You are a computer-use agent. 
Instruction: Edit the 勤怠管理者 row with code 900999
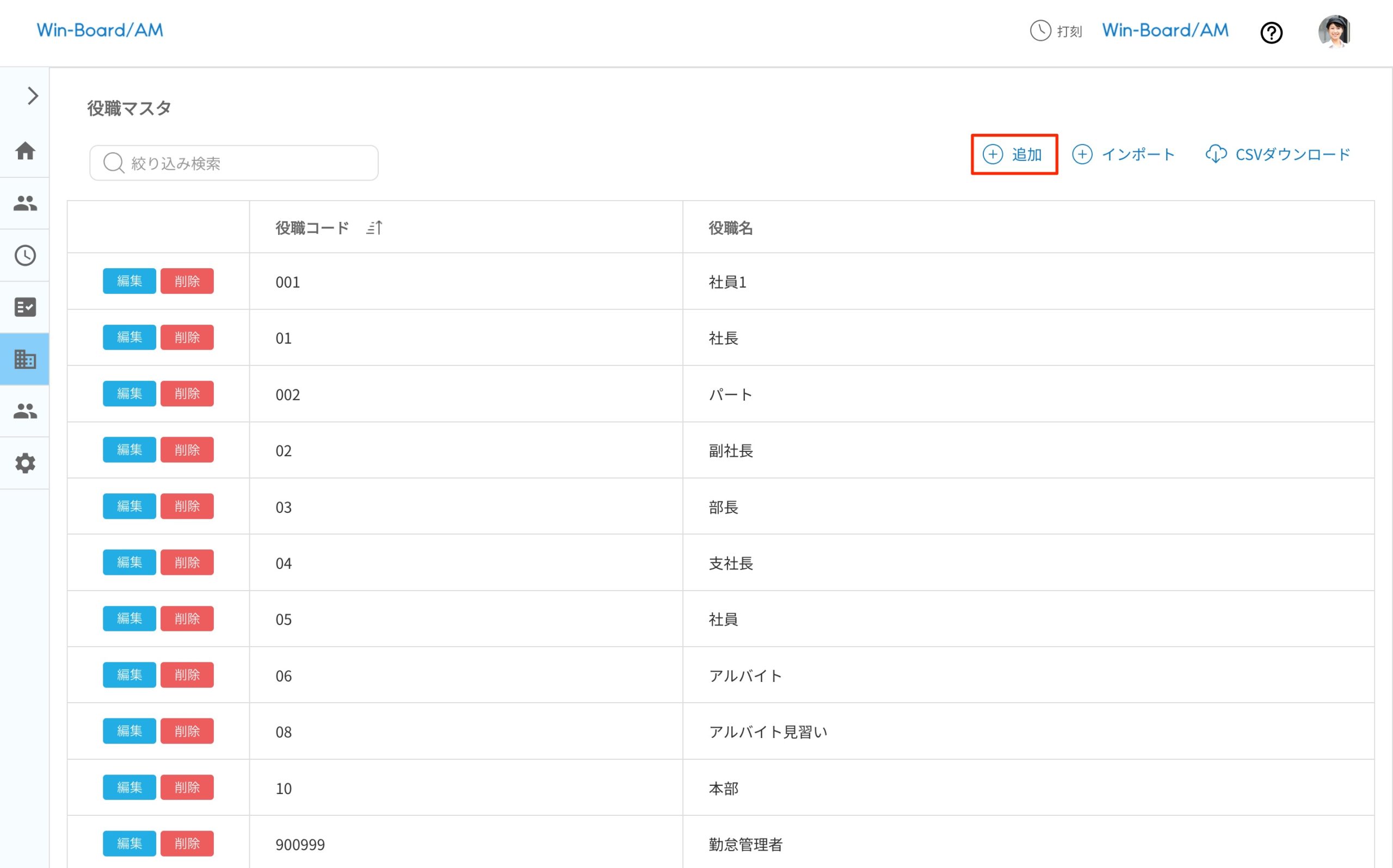[x=129, y=844]
